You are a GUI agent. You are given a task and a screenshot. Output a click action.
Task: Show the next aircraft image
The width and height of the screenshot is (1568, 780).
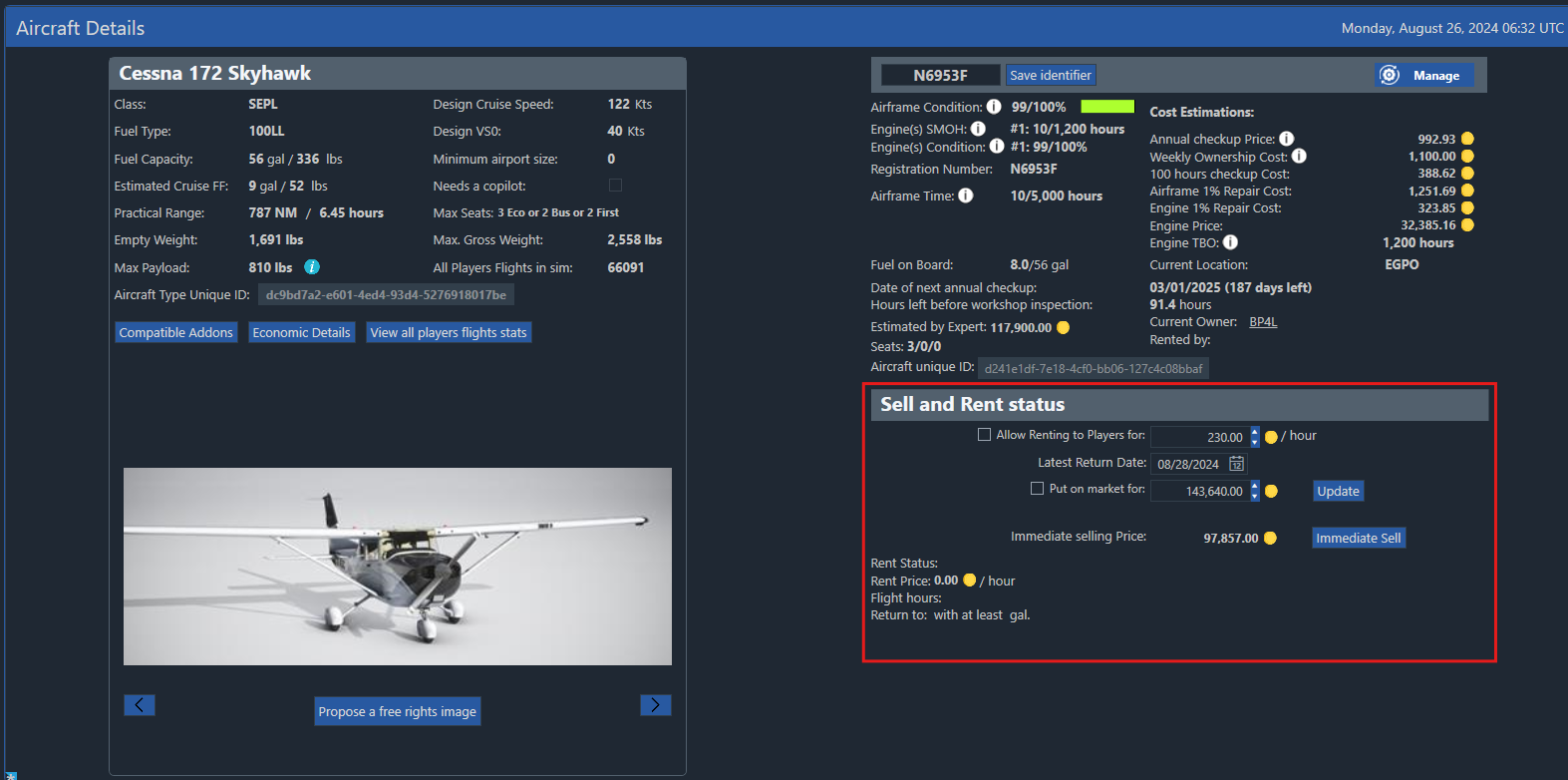655,705
